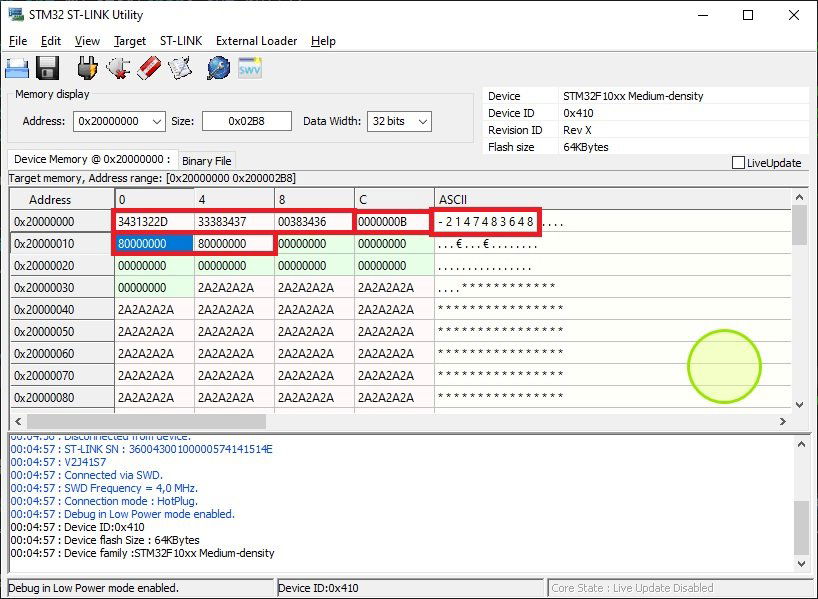The image size is (818, 599).
Task: Select cell 80000000 in column 4
Action: point(234,244)
